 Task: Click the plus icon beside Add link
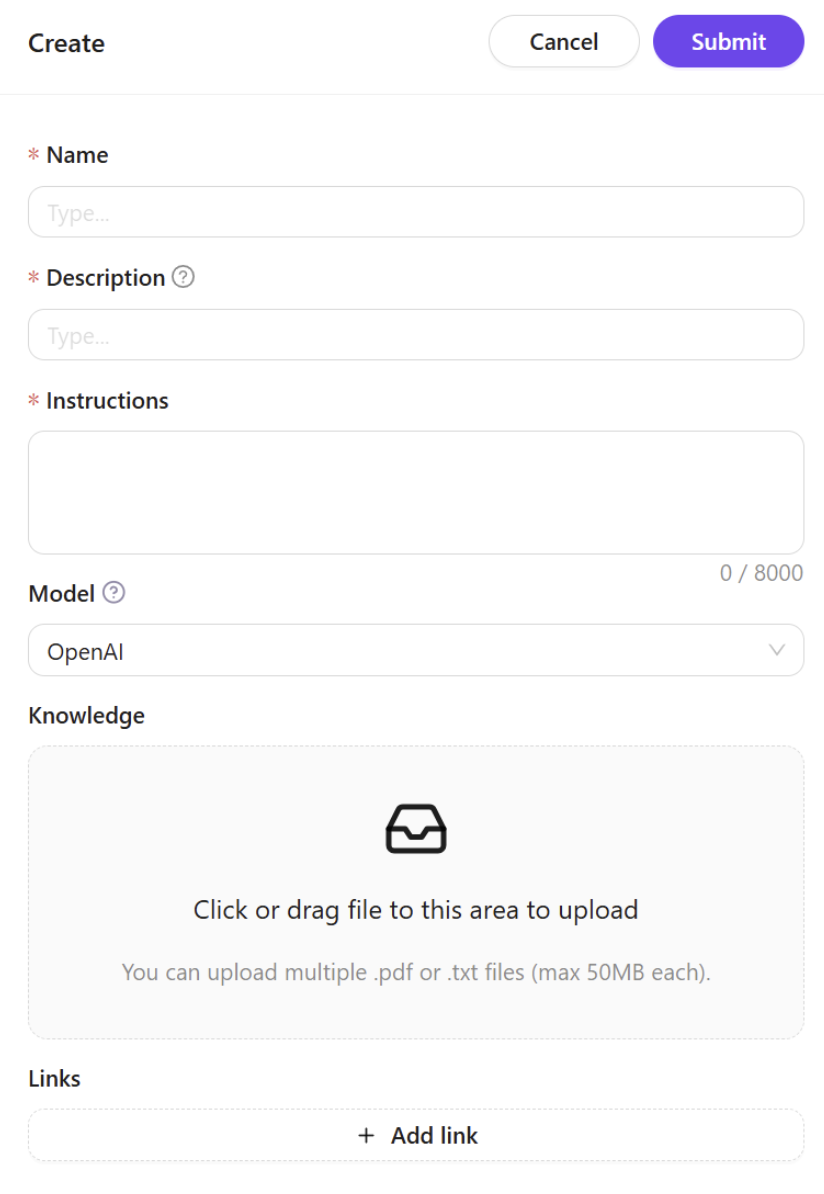pyautogui.click(x=366, y=1135)
